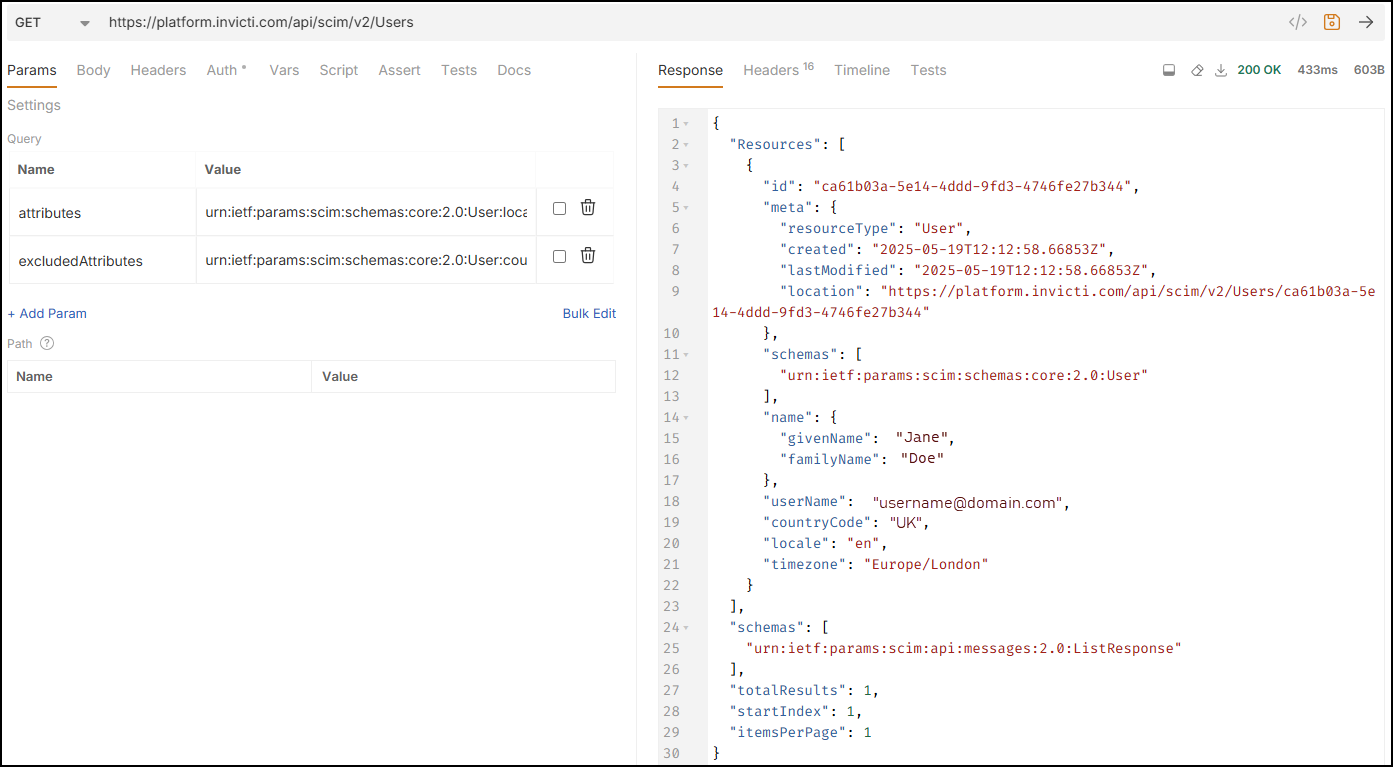Enable the attributes parameter checkbox

coord(559,207)
